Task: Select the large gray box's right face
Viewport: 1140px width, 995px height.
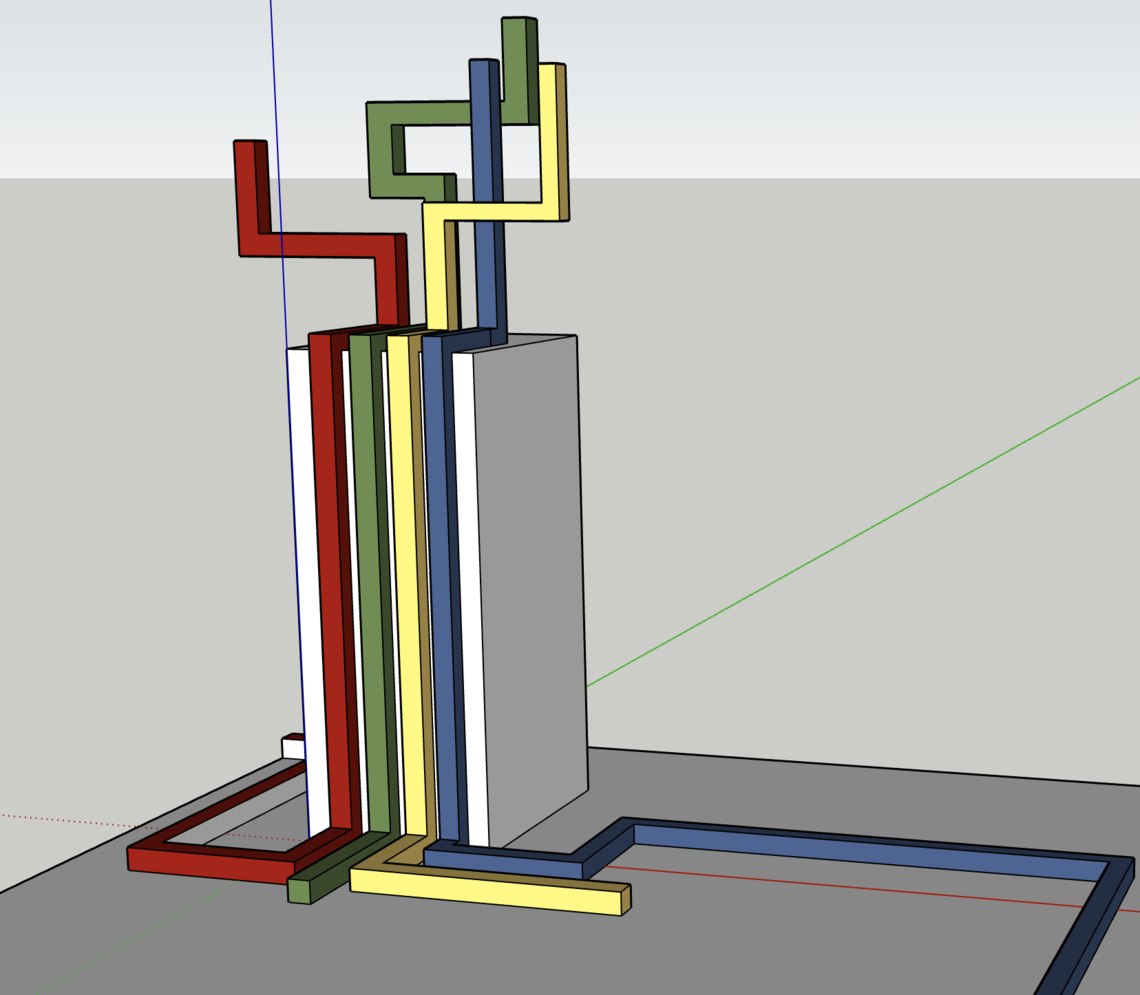Action: pyautogui.click(x=530, y=580)
